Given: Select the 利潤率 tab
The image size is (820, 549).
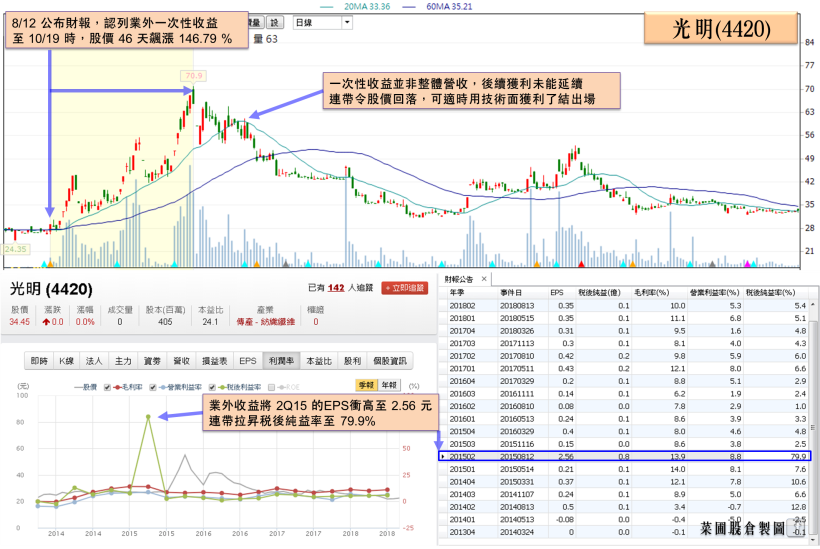Looking at the screenshot, I should click(281, 361).
